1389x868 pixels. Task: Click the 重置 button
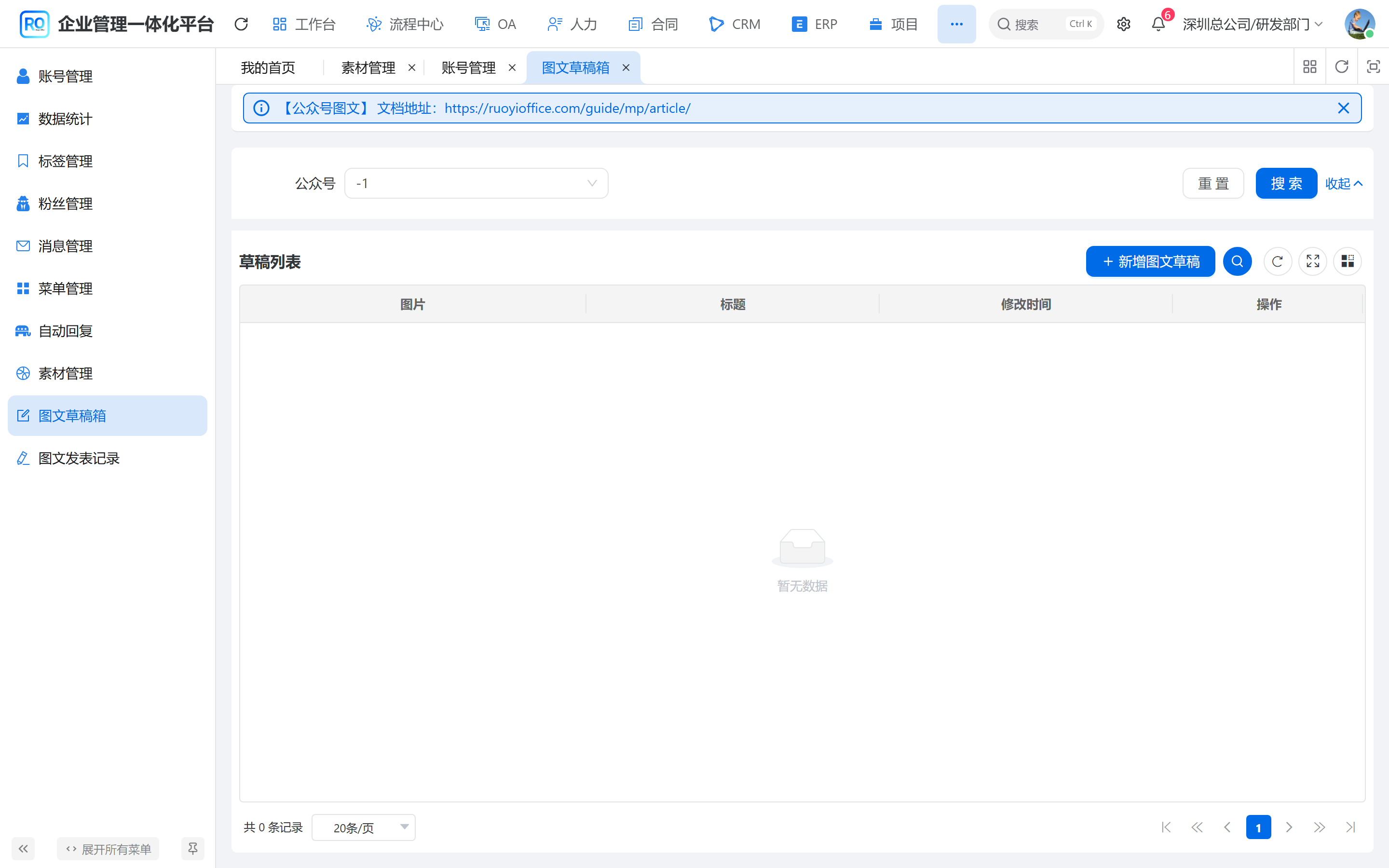pyautogui.click(x=1213, y=183)
